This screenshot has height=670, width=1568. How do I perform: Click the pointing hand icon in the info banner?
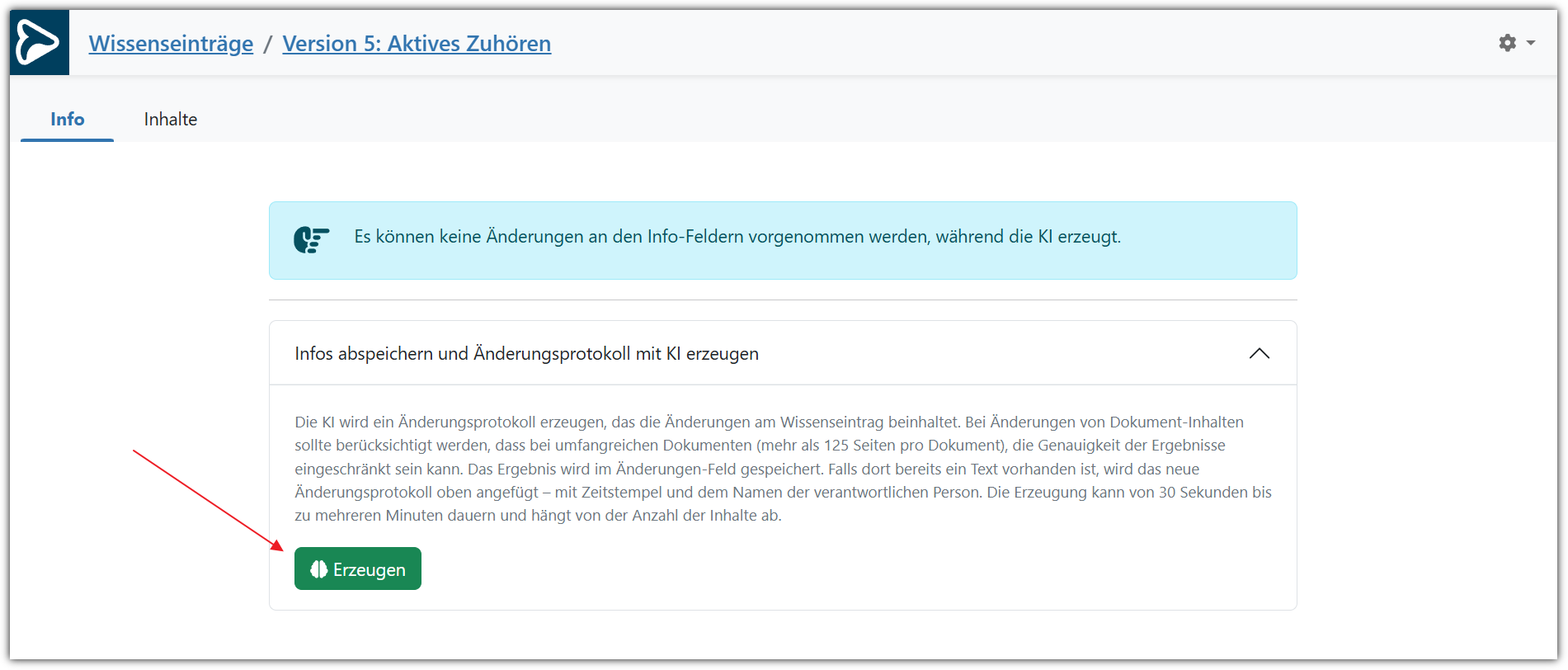[311, 239]
